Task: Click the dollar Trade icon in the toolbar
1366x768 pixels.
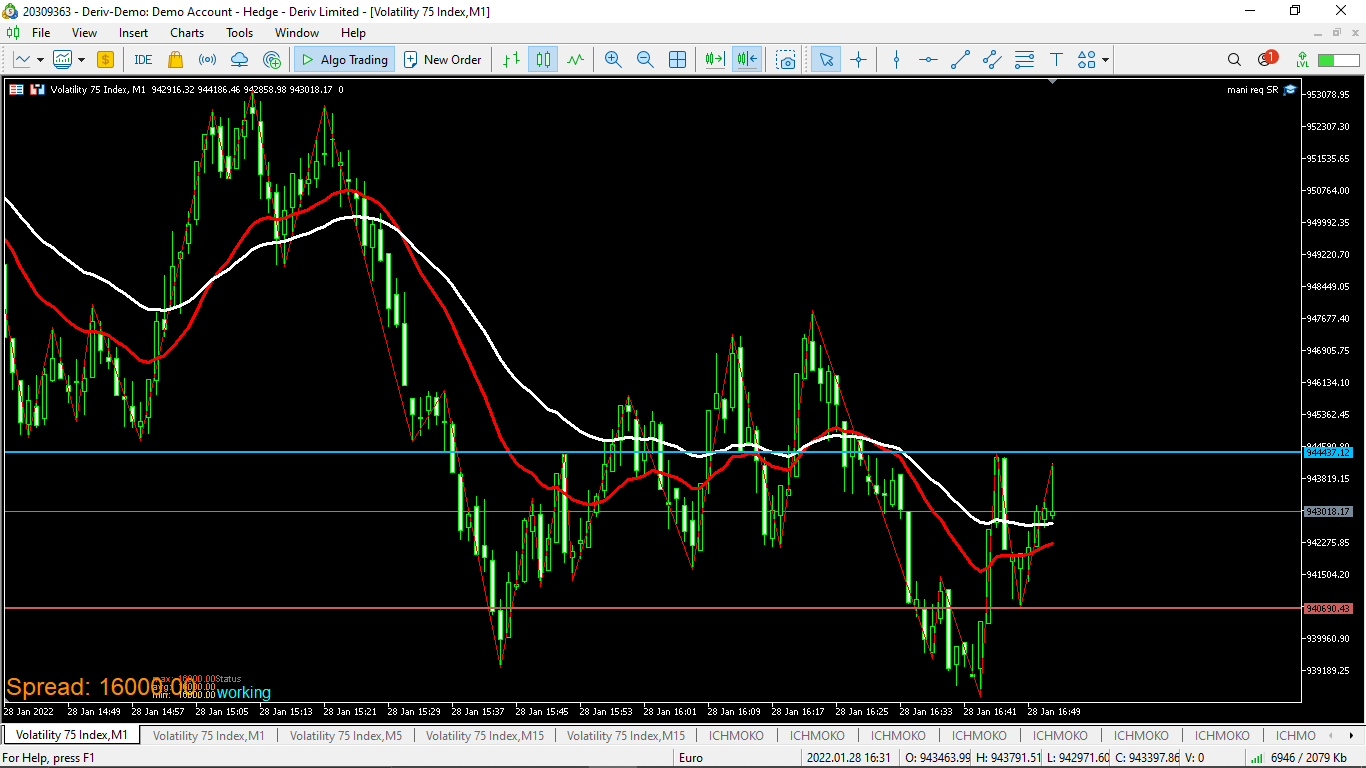Action: point(105,60)
